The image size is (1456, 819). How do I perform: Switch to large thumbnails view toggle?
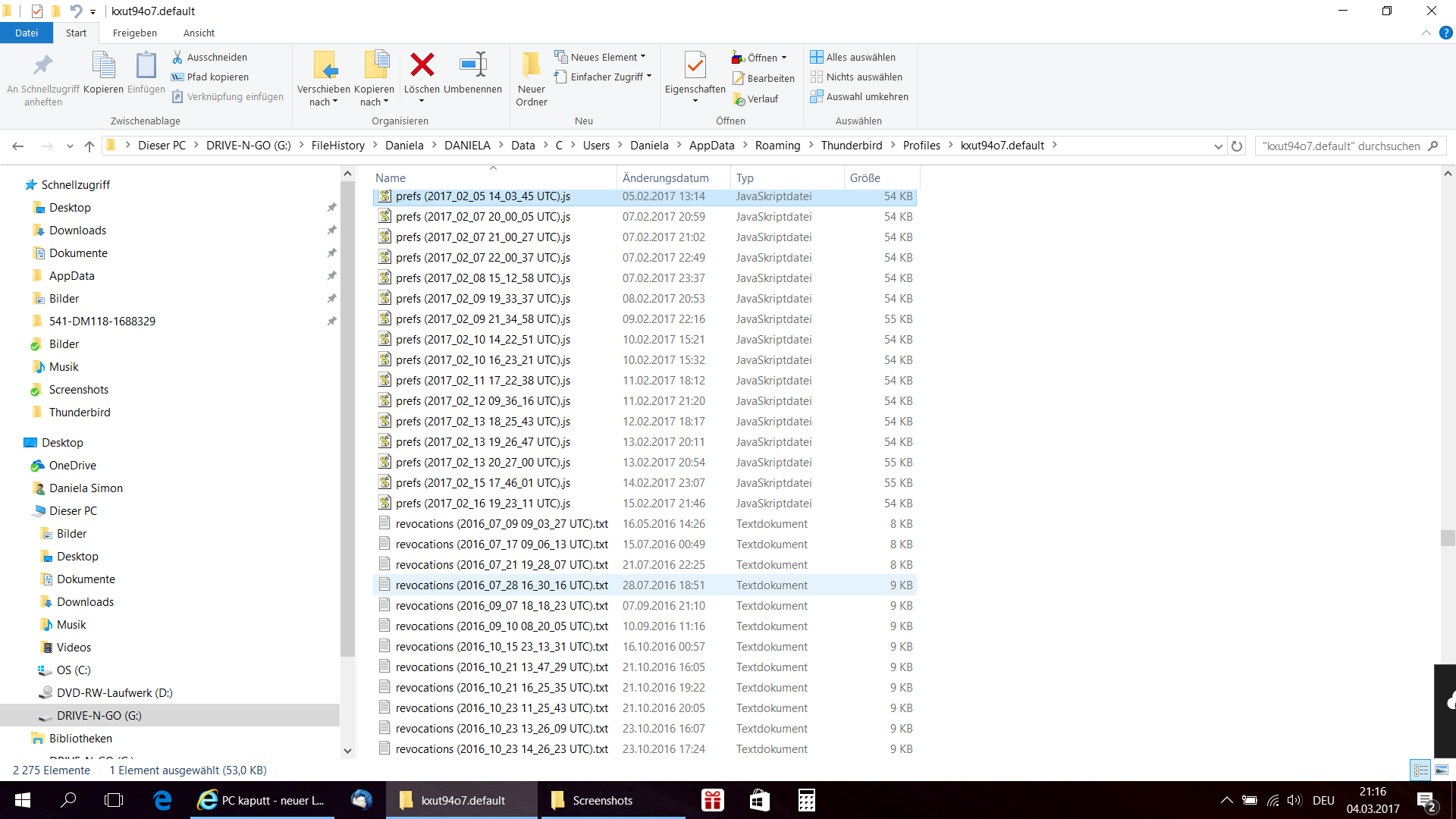tap(1441, 770)
